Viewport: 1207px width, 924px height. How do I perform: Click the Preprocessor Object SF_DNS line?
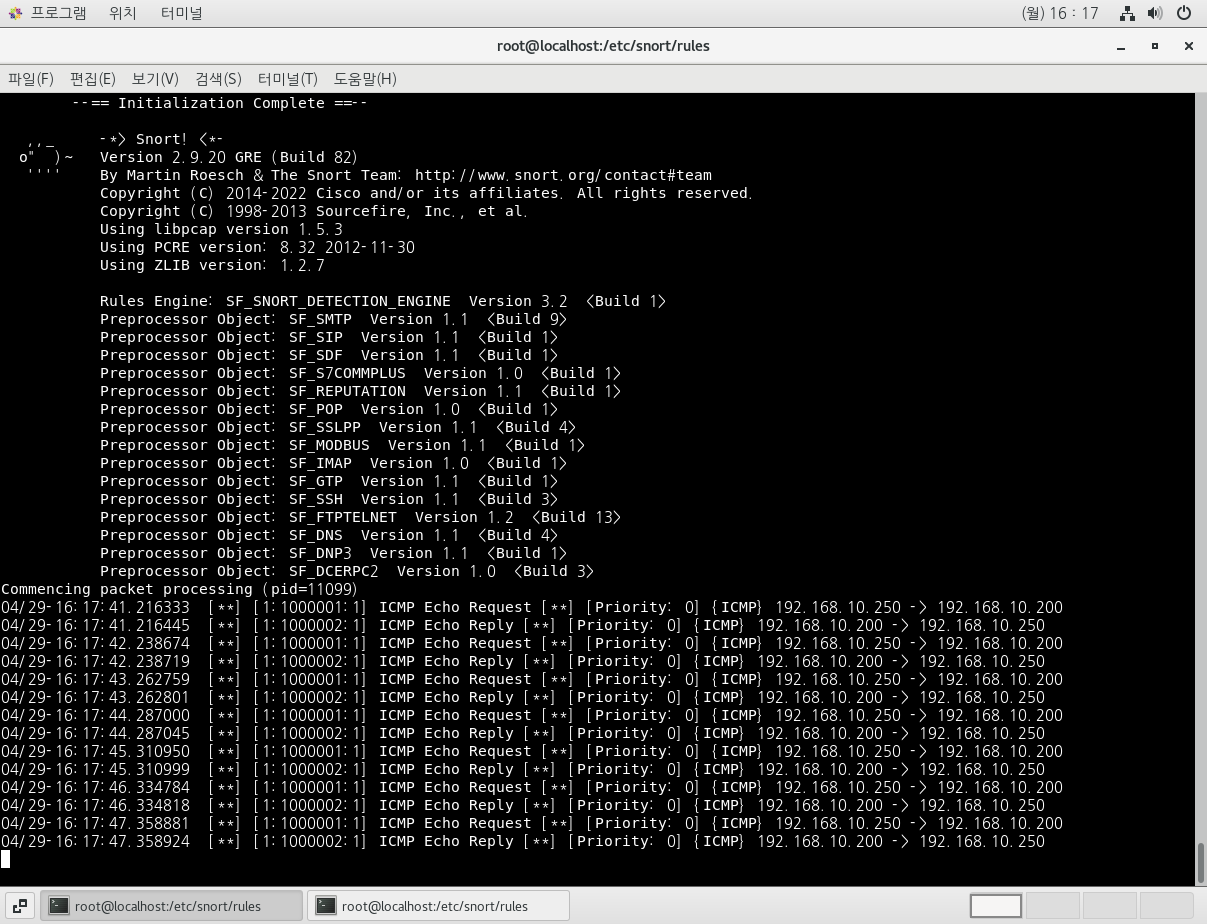tap(329, 535)
